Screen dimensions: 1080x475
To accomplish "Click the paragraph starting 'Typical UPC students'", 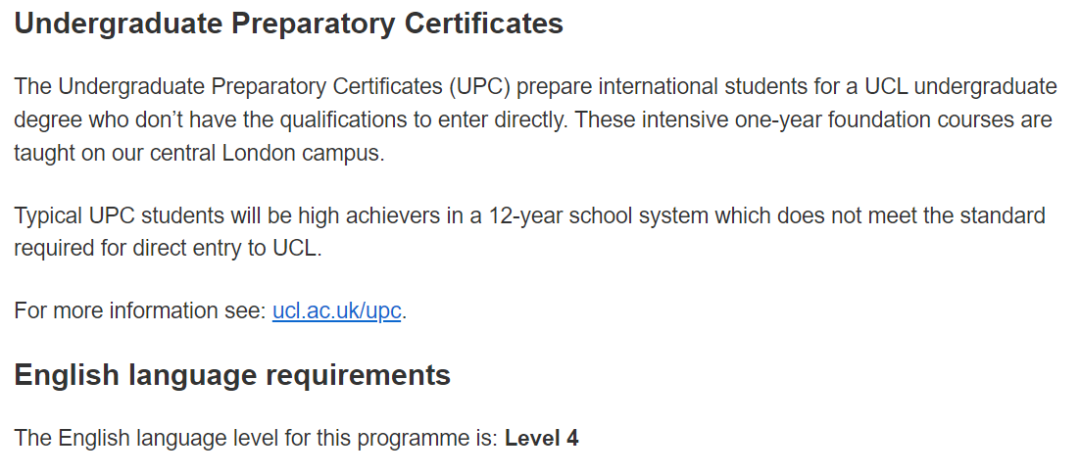I will (x=529, y=232).
